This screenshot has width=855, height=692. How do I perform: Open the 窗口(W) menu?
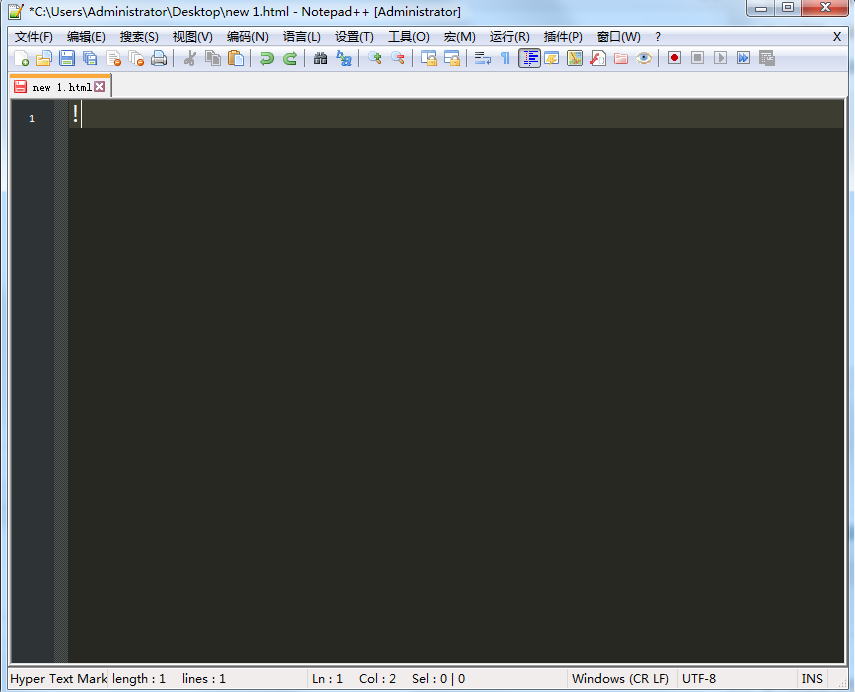618,37
